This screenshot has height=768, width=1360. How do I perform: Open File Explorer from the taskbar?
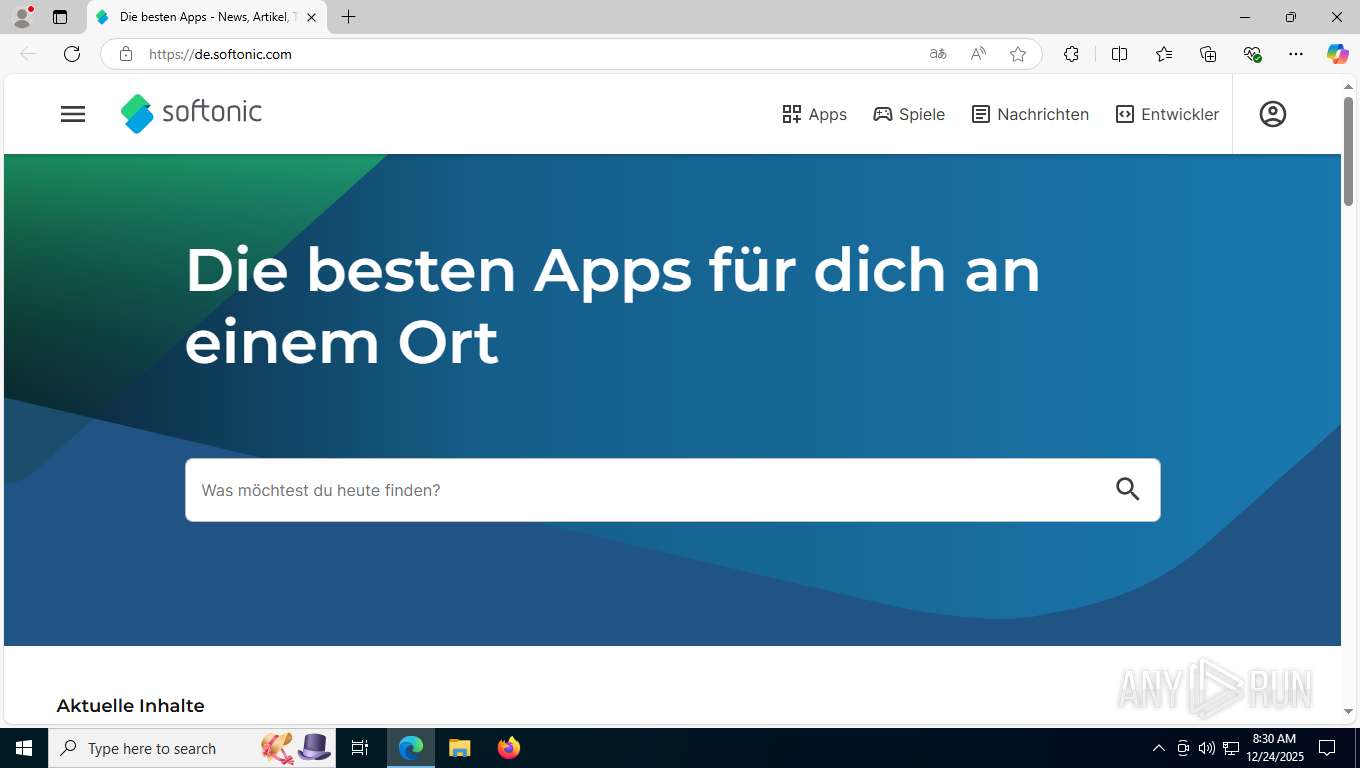coord(460,748)
